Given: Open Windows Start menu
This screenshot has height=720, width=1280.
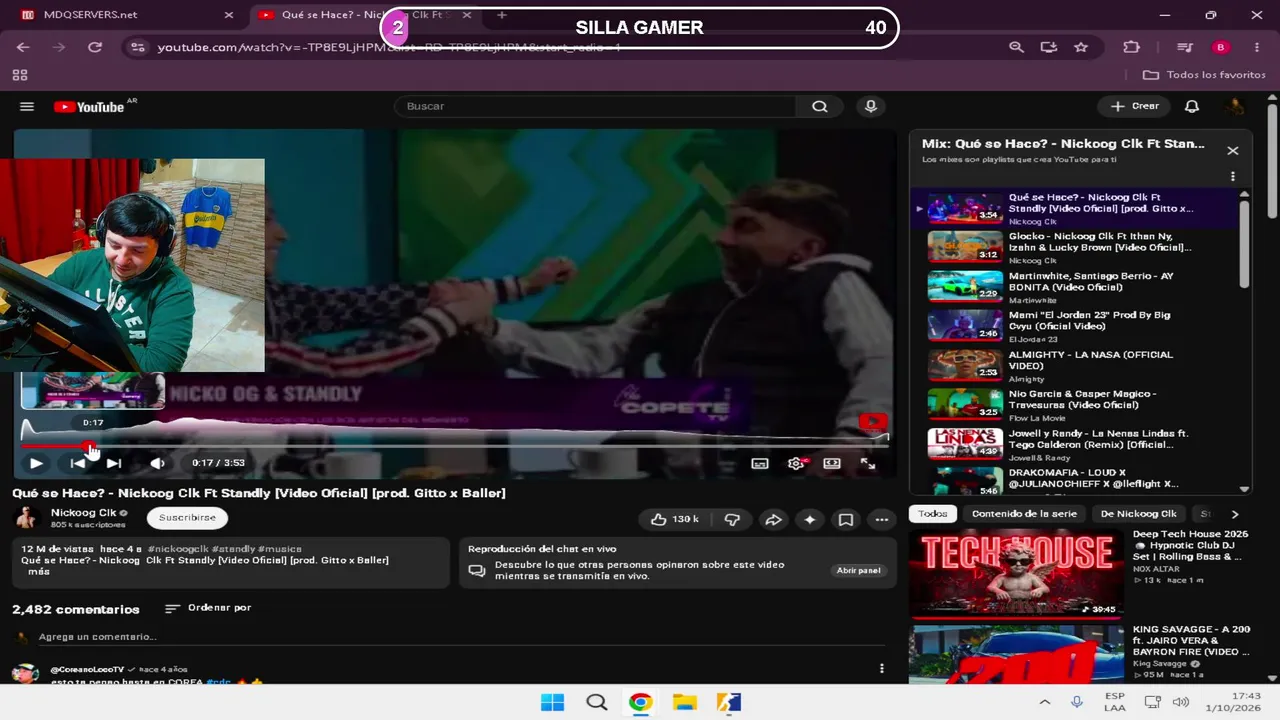Looking at the screenshot, I should tap(552, 702).
